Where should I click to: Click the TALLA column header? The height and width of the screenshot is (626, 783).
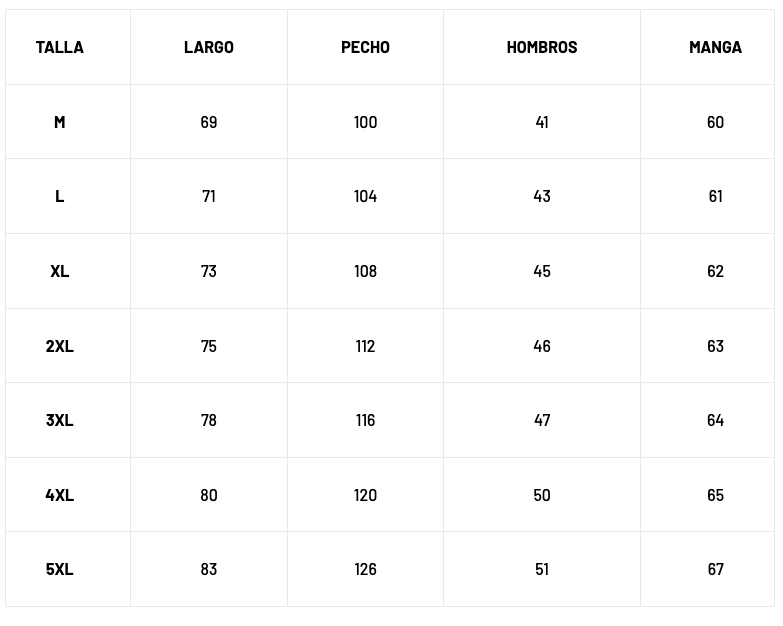60,47
